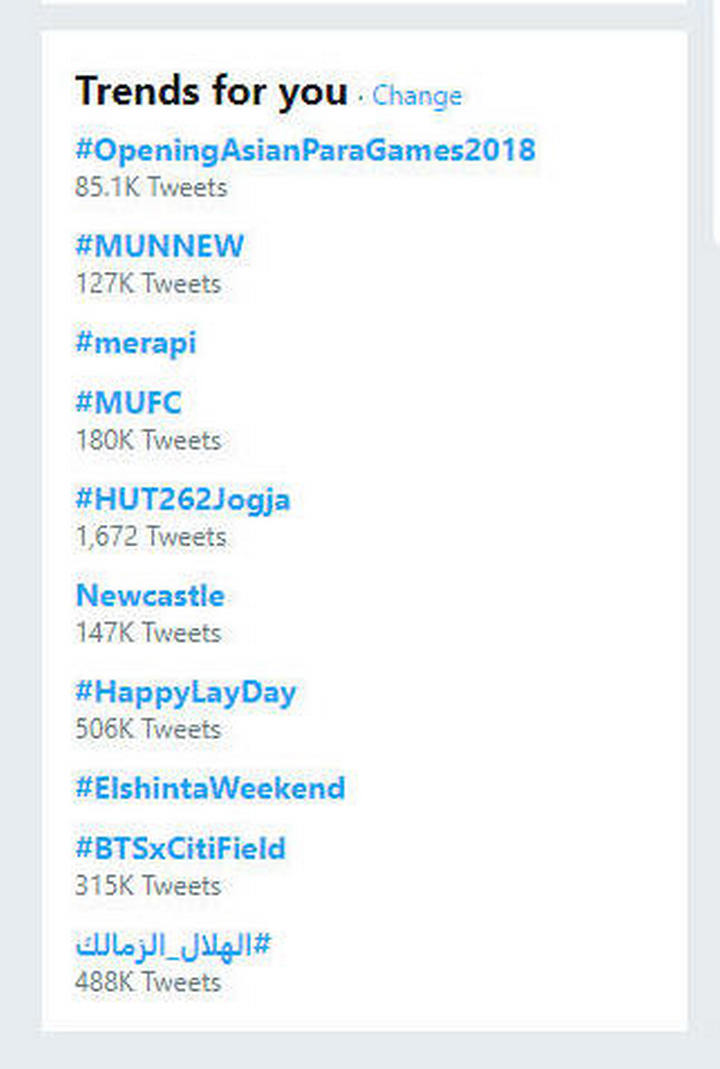Click the 127K Tweets count under #MUNNEW
This screenshot has width=720, height=1069.
click(x=148, y=284)
